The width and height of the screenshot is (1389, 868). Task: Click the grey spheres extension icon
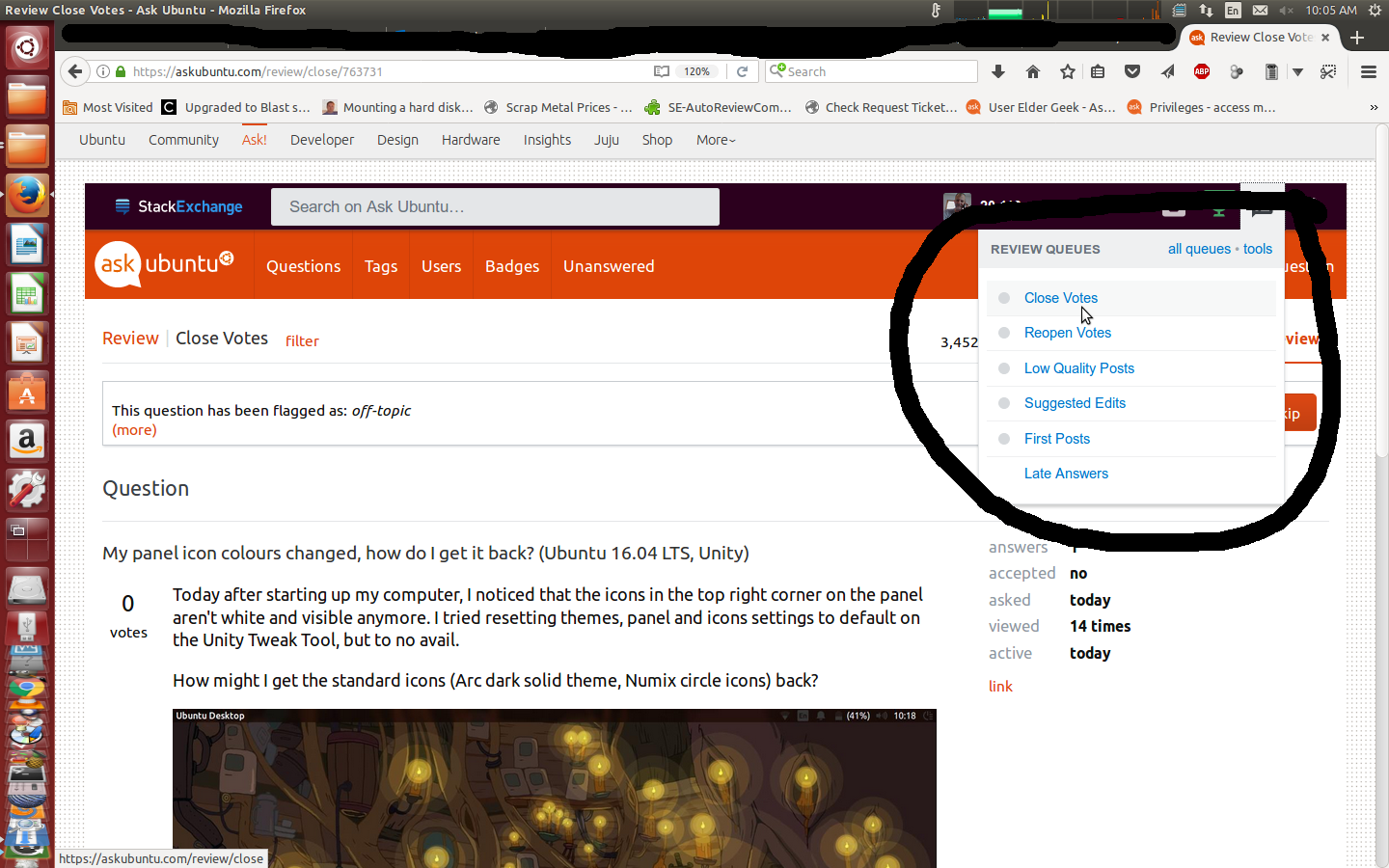tap(1237, 71)
